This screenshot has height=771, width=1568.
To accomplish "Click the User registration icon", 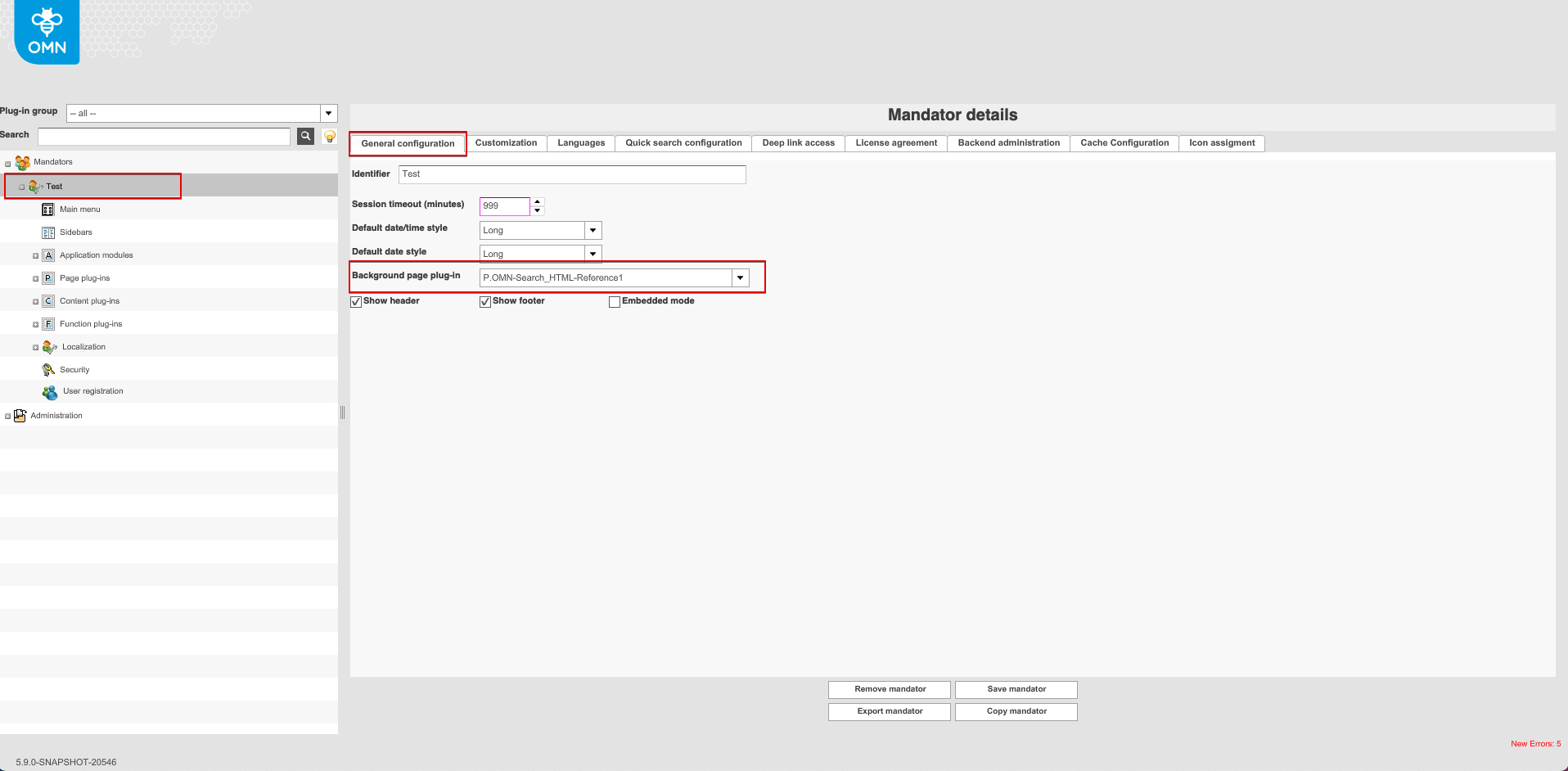I will point(50,392).
